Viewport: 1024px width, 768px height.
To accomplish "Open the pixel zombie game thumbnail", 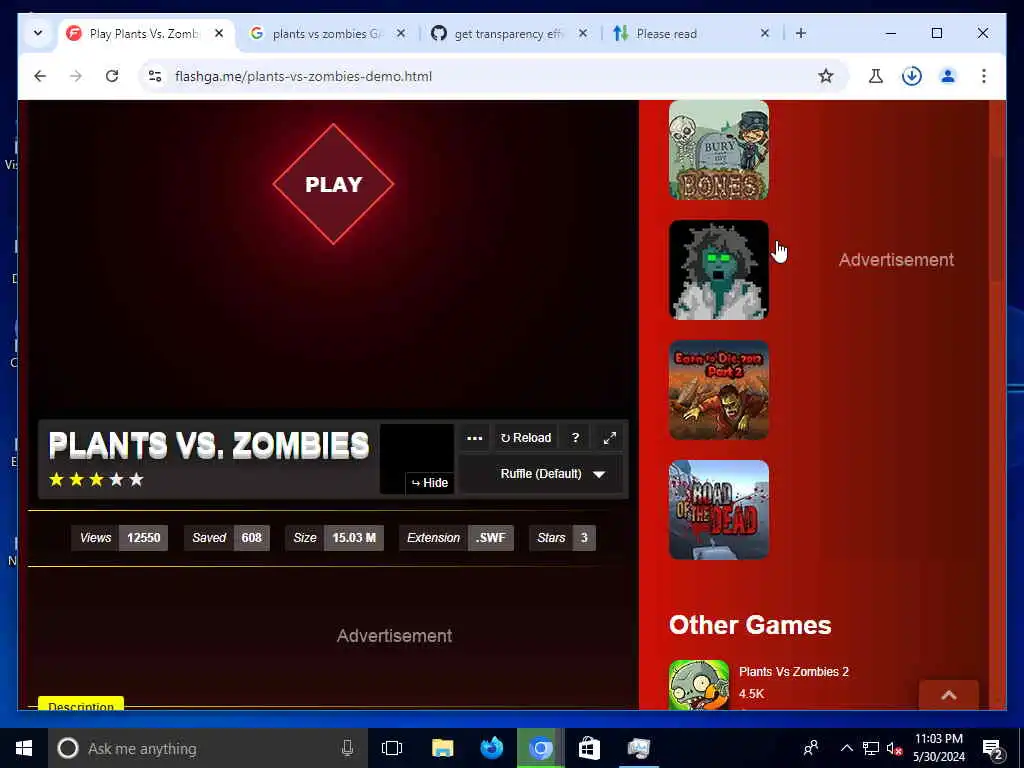I will pyautogui.click(x=718, y=270).
